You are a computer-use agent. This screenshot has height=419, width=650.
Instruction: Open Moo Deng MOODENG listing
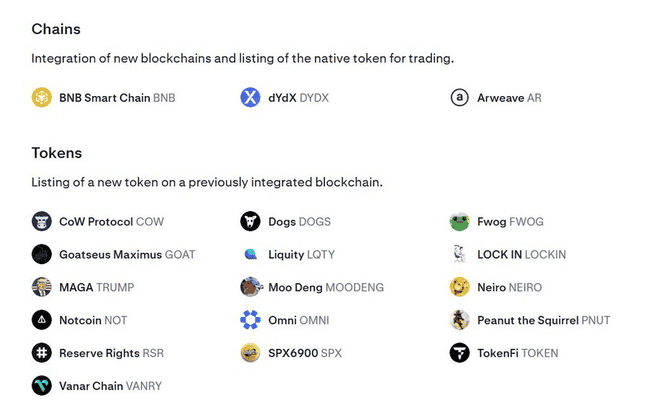pos(326,287)
